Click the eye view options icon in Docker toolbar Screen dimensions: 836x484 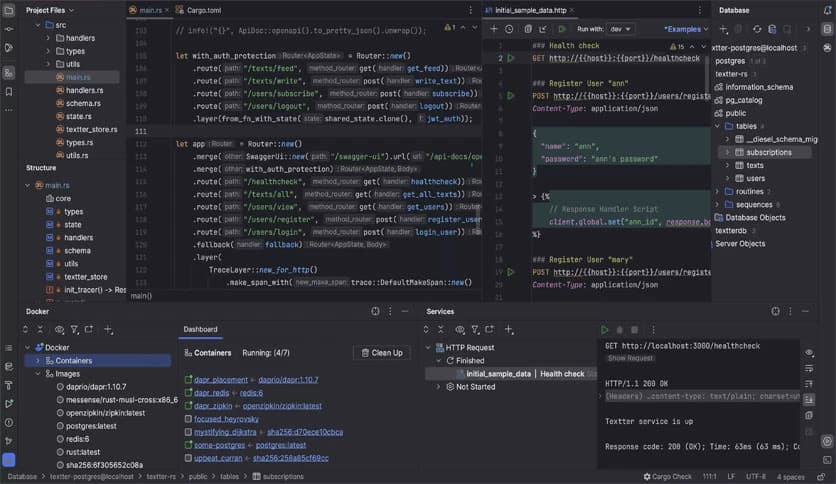tap(59, 330)
